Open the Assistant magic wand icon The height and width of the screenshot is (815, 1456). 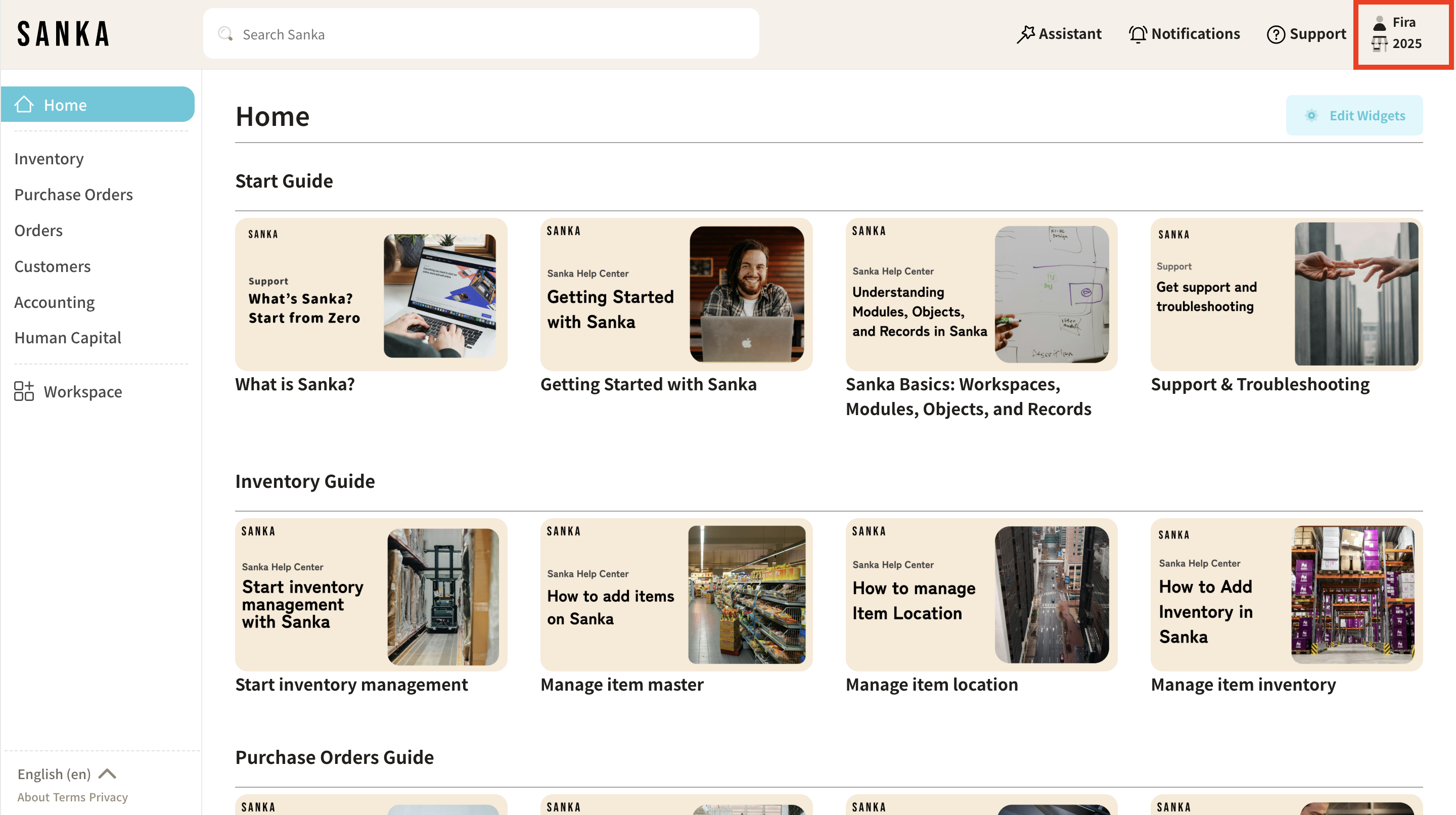click(1025, 34)
